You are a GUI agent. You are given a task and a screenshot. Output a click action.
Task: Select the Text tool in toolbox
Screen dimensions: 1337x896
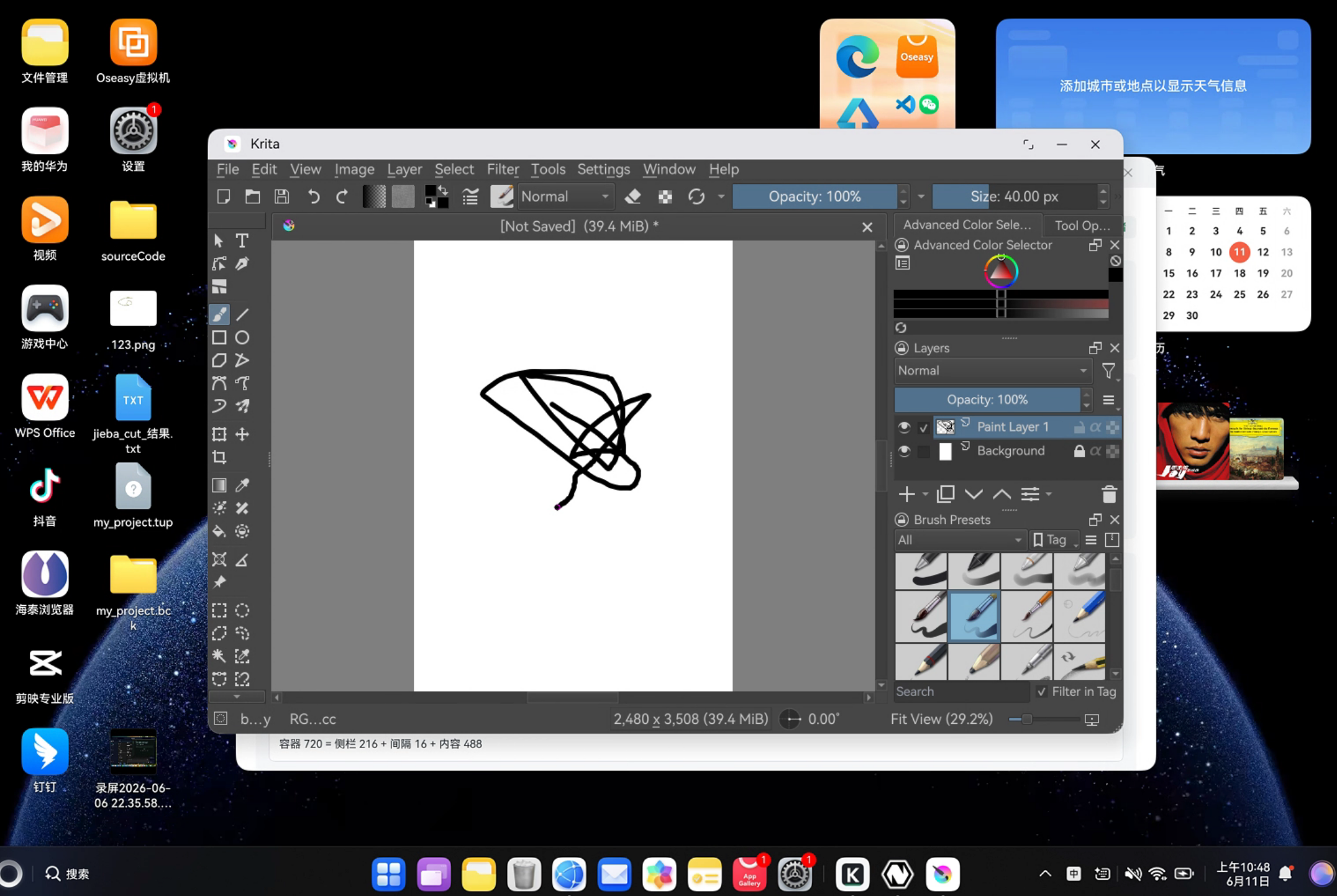[x=242, y=240]
